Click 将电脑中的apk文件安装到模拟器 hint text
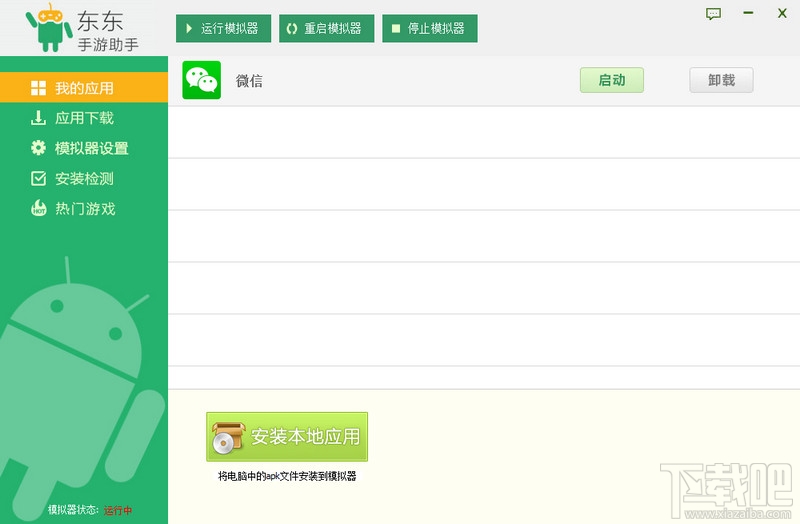This screenshot has height=524, width=800. 287,476
